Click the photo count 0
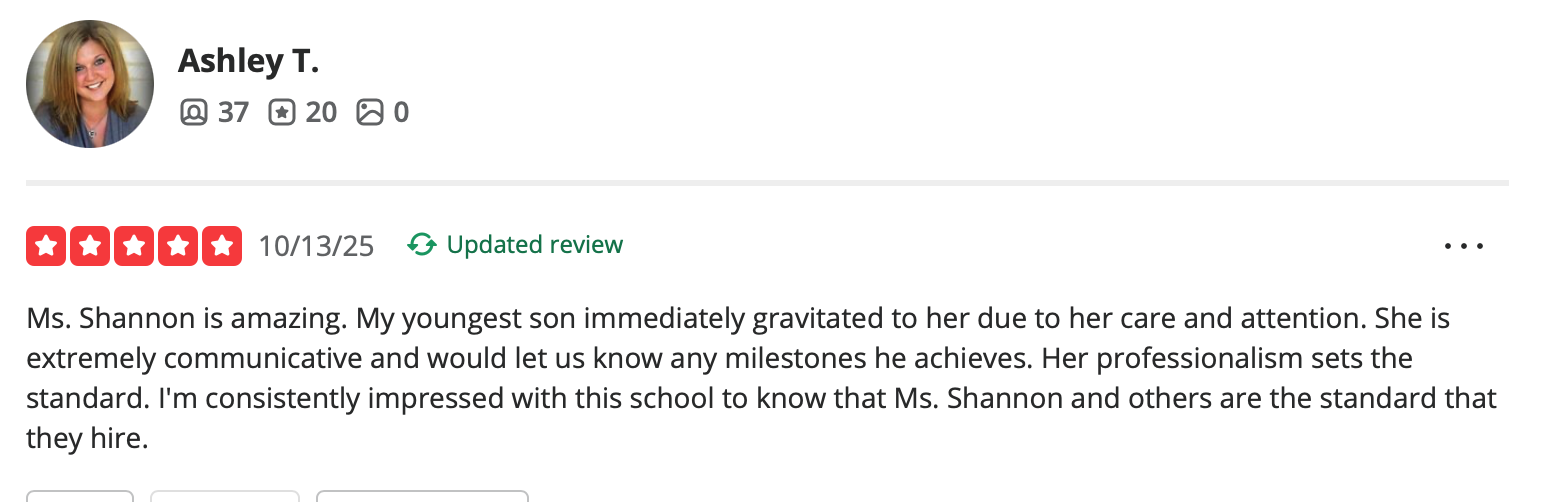 (401, 112)
